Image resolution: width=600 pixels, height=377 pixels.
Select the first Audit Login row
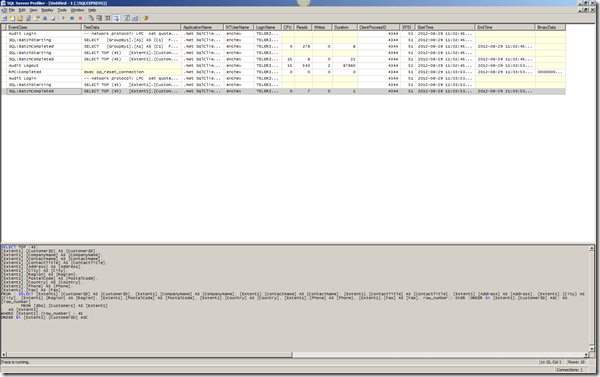pyautogui.click(x=284, y=34)
